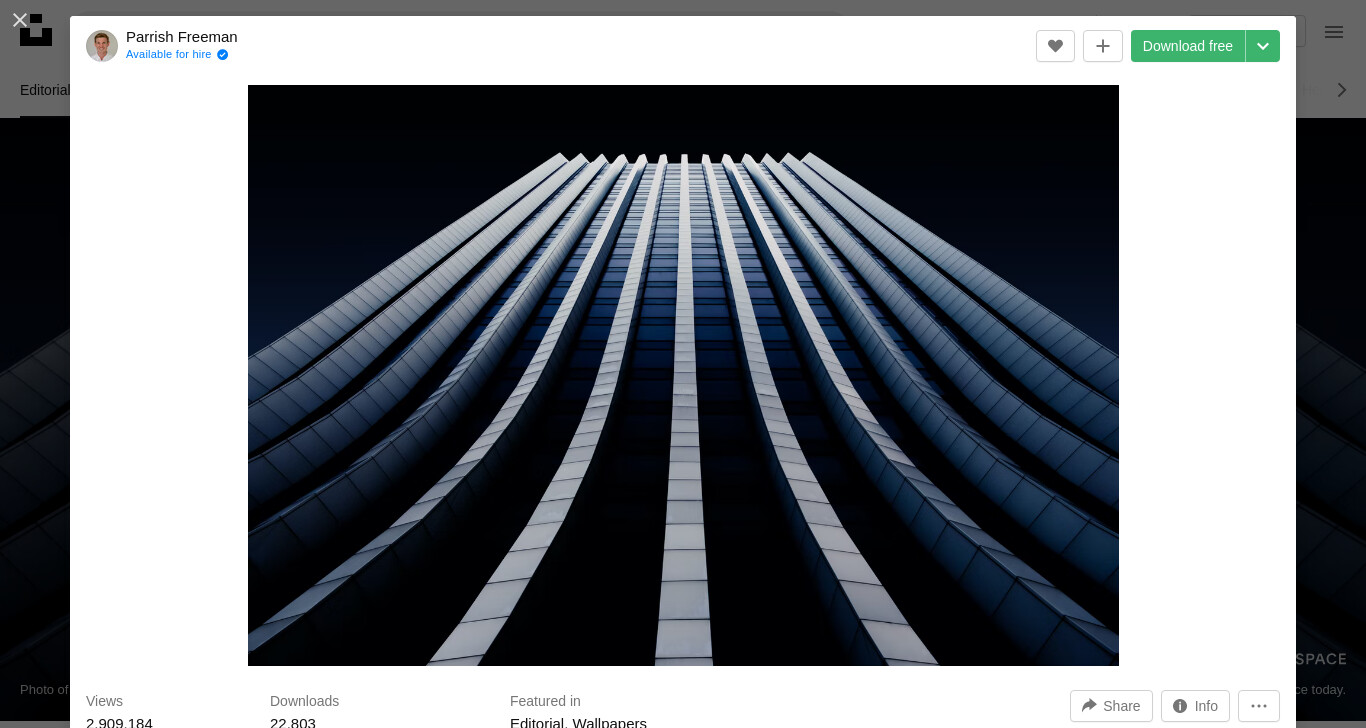This screenshot has height=728, width=1366.
Task: Like this photo with heart button
Action: 1055,46
